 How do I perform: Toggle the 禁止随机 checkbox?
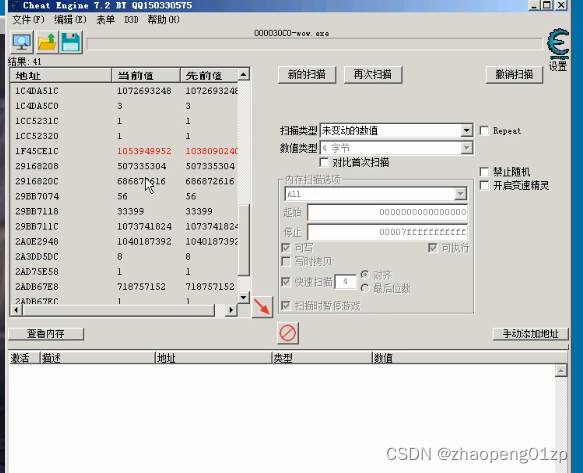[484, 172]
